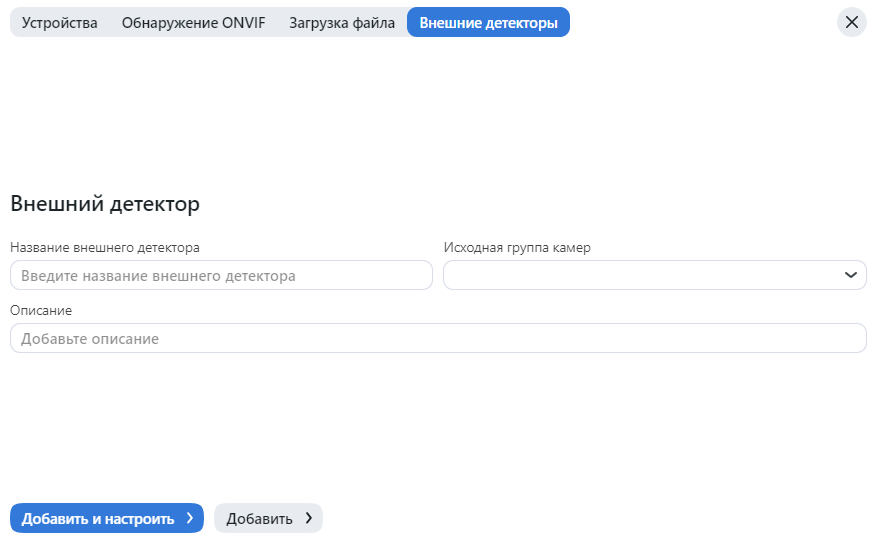Switch to the 'Устройства' tab

60,22
